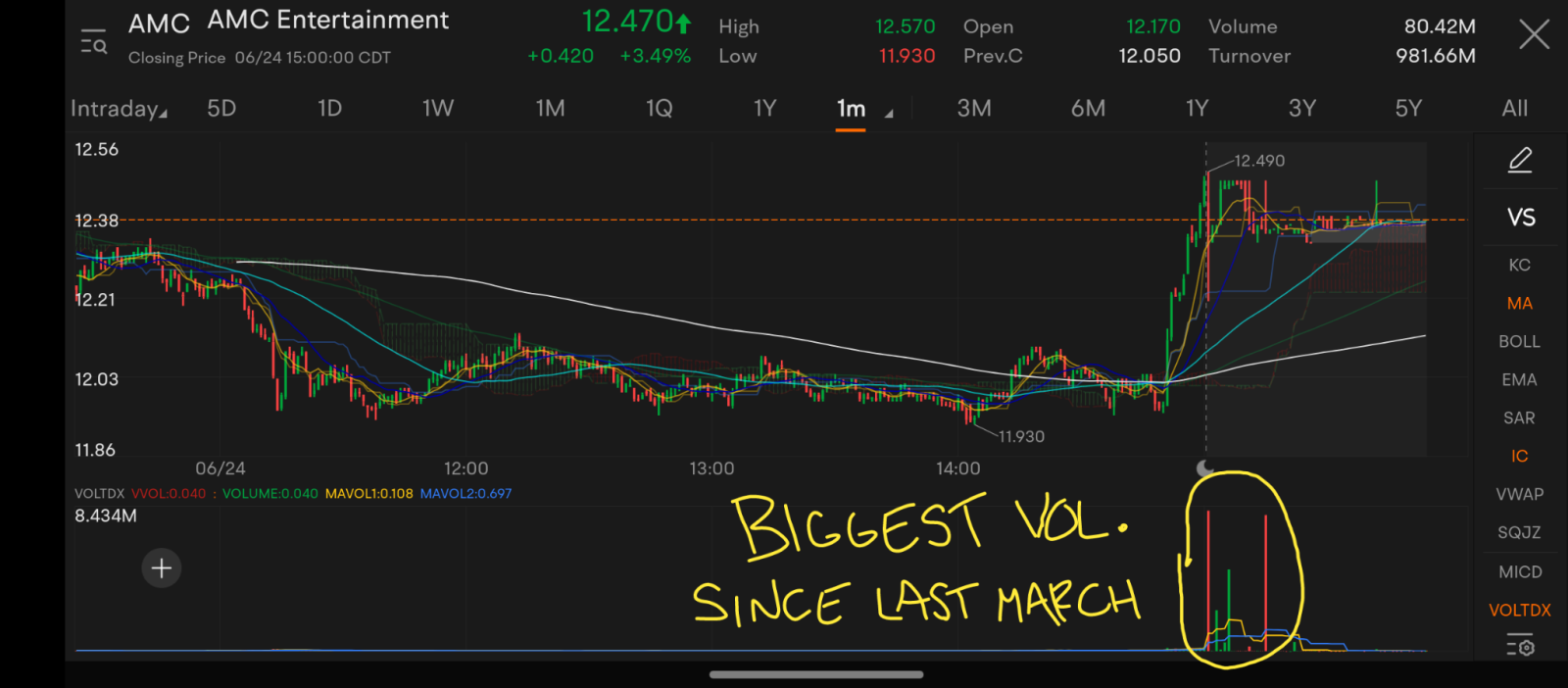Tap the MAVOL2:0.697 legend value

coord(465,494)
